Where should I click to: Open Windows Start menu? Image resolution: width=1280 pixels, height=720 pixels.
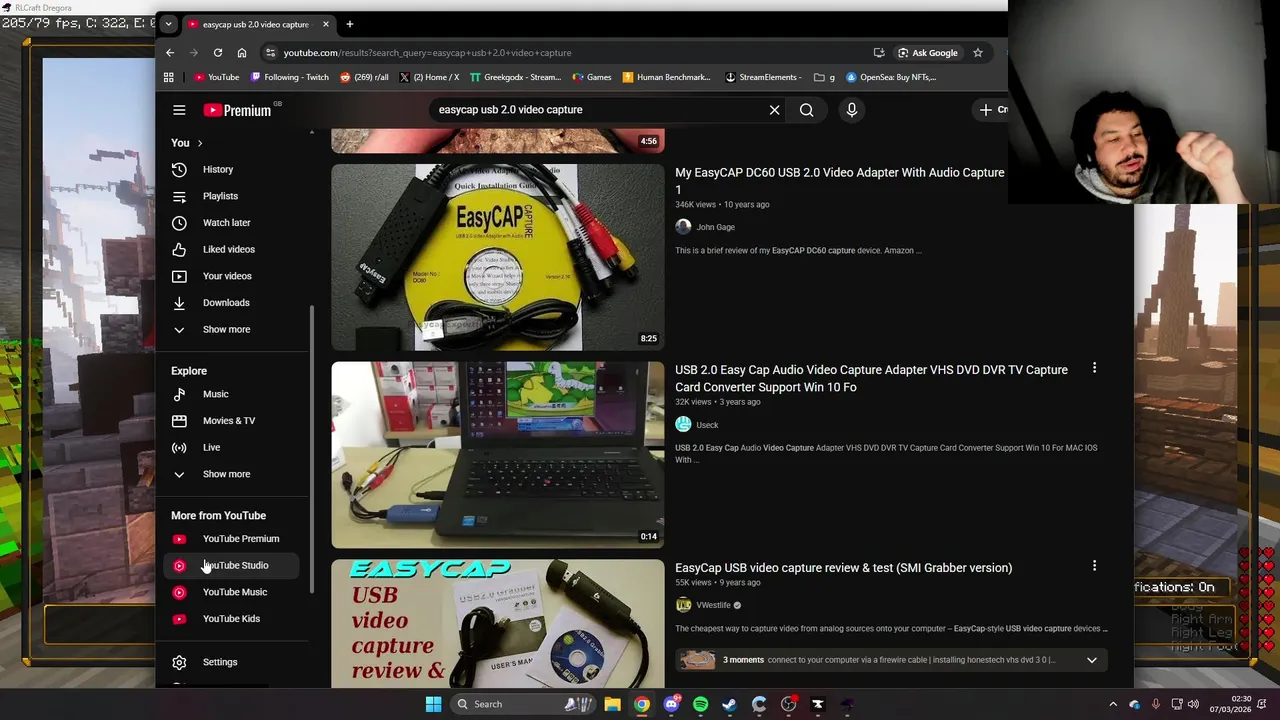433,704
